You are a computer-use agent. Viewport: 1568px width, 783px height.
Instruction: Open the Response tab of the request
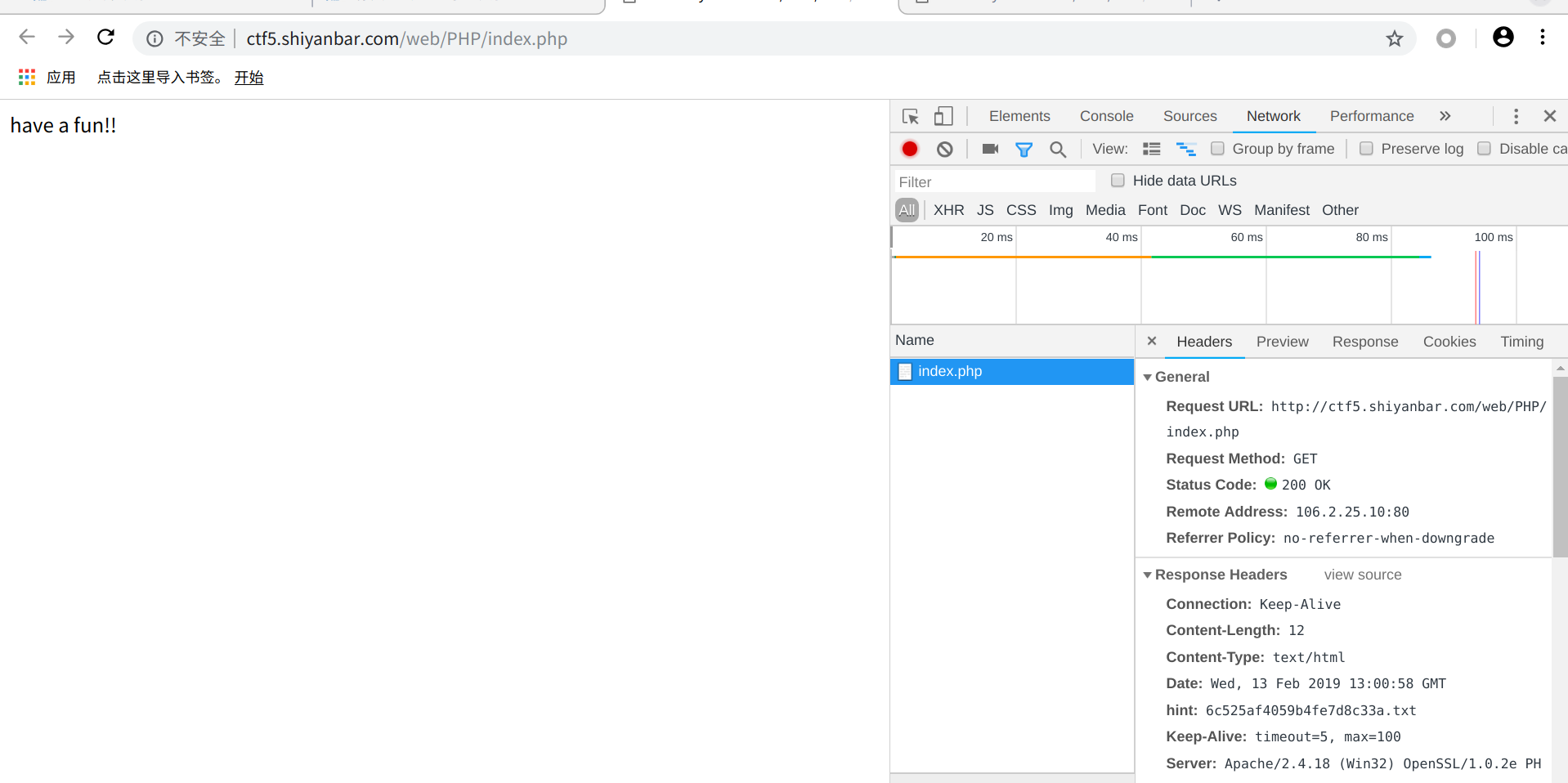(x=1365, y=342)
